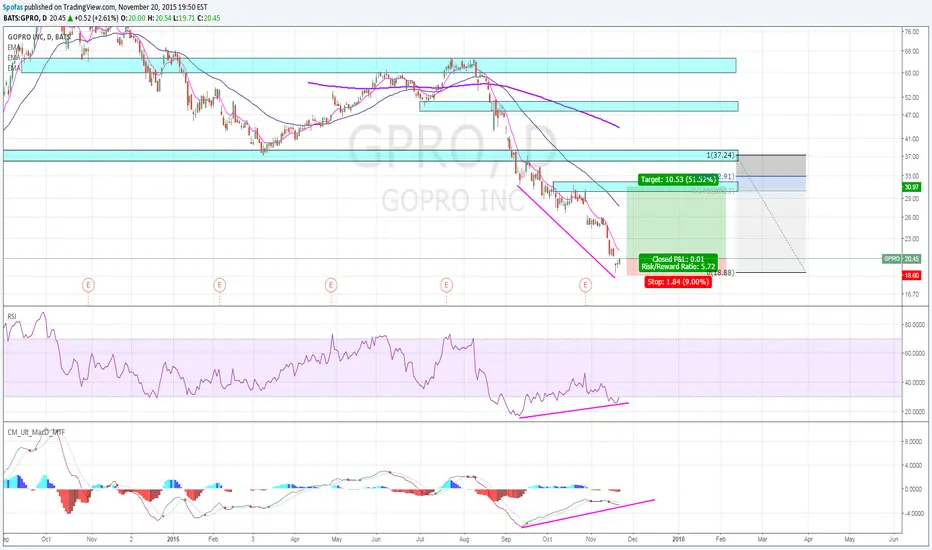Click the RSI 20.0000 axis value
Image resolution: width=932 pixels, height=550 pixels.
click(x=914, y=411)
